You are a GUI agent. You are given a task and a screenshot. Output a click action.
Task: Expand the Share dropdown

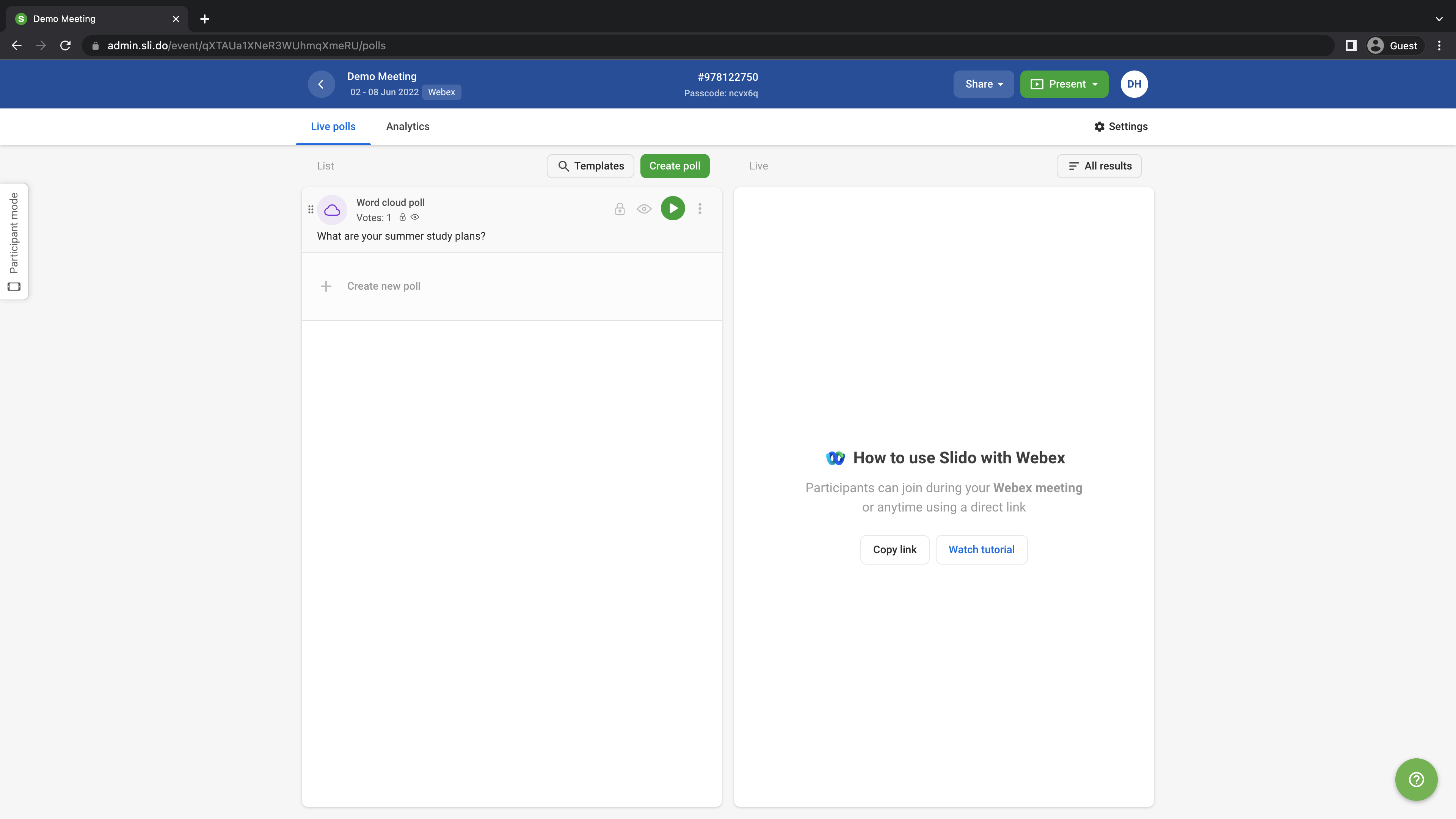click(x=984, y=84)
